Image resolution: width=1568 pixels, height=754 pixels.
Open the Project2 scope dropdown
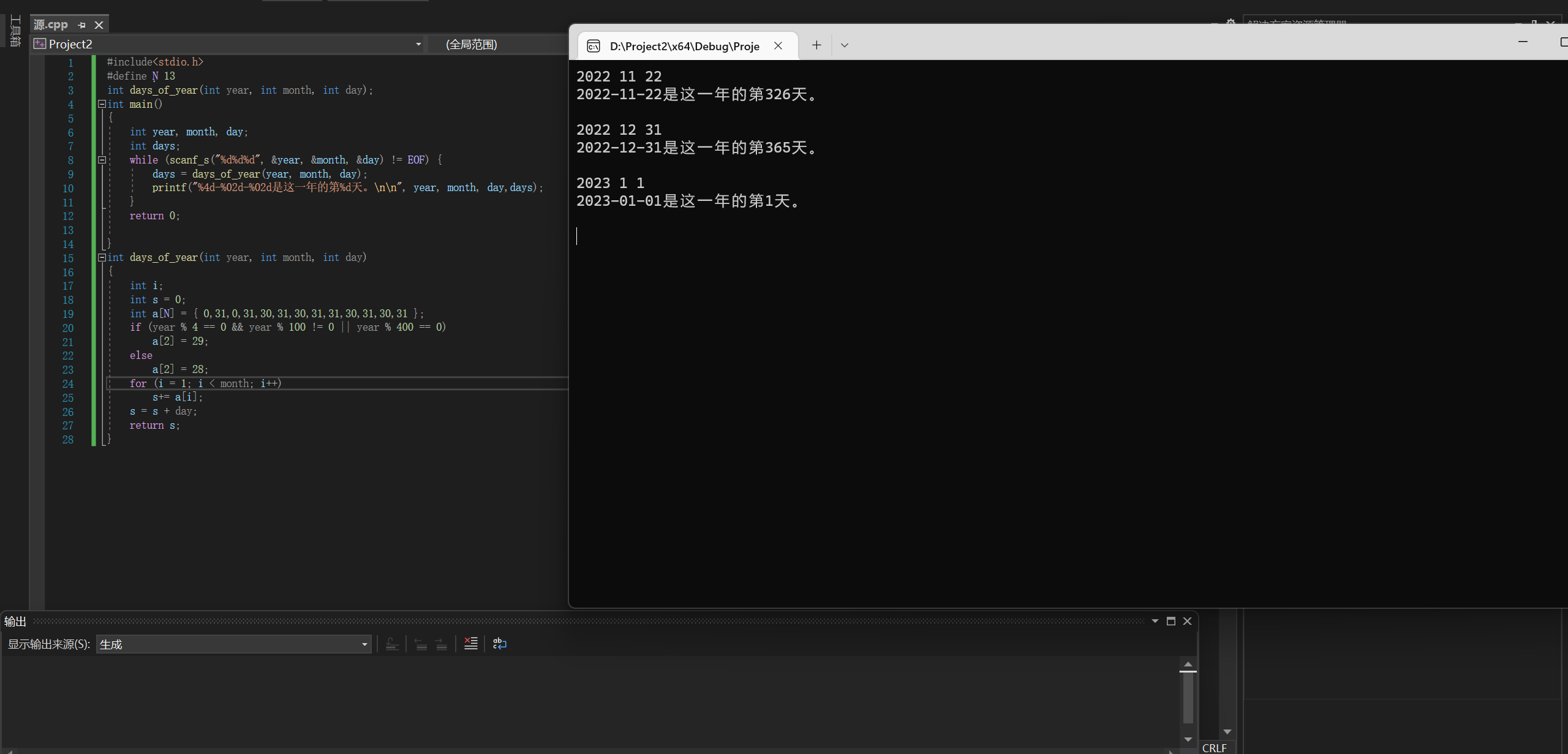[418, 44]
